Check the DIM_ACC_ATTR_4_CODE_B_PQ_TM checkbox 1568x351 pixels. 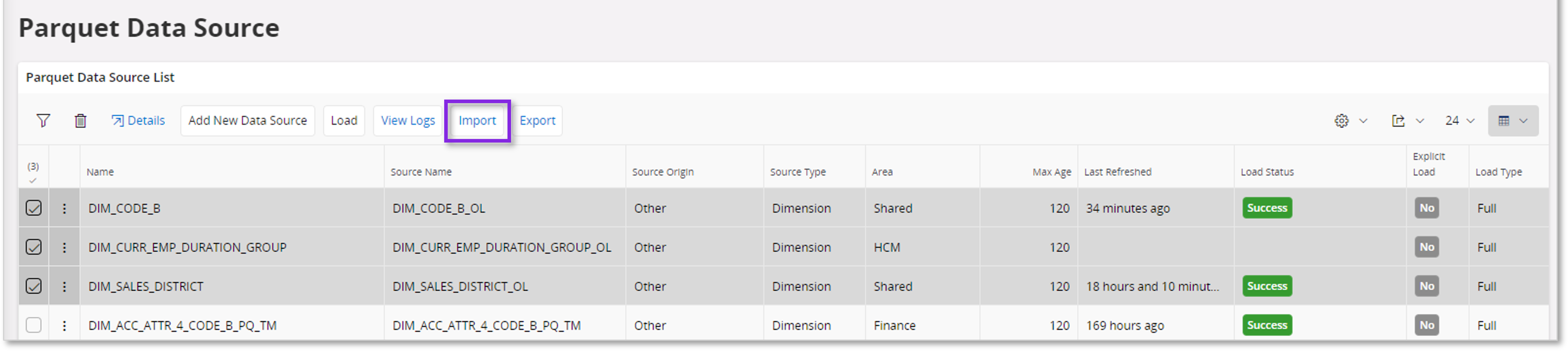(x=33, y=325)
